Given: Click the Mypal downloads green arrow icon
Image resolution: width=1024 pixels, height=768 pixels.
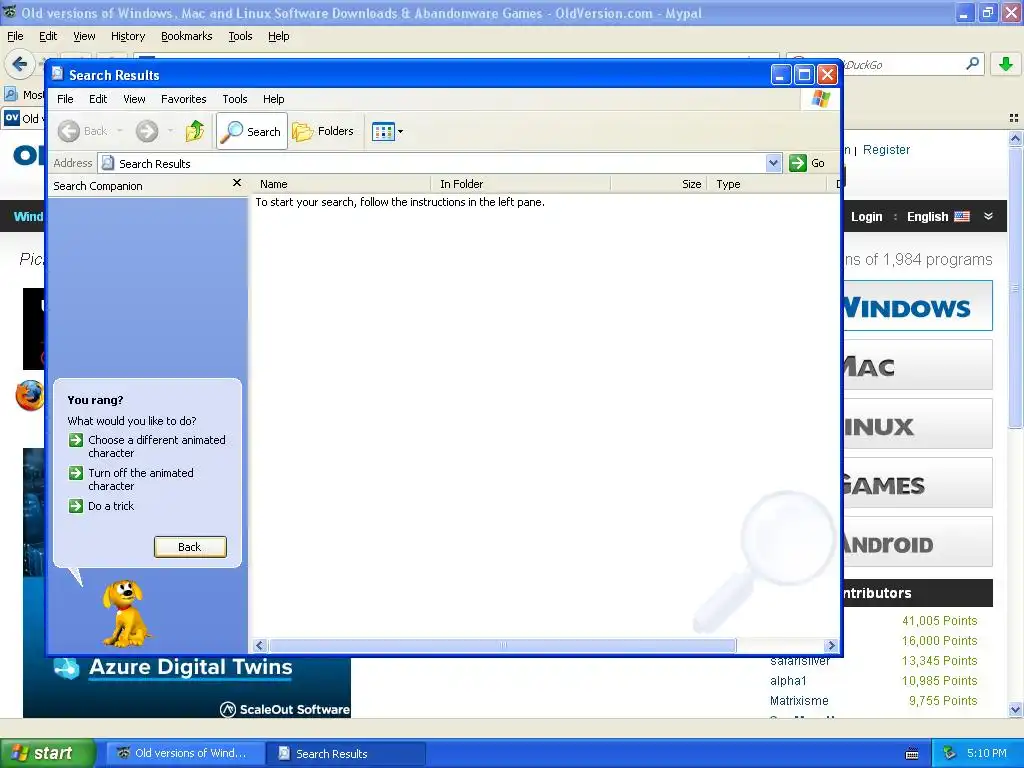Looking at the screenshot, I should pyautogui.click(x=1006, y=64).
